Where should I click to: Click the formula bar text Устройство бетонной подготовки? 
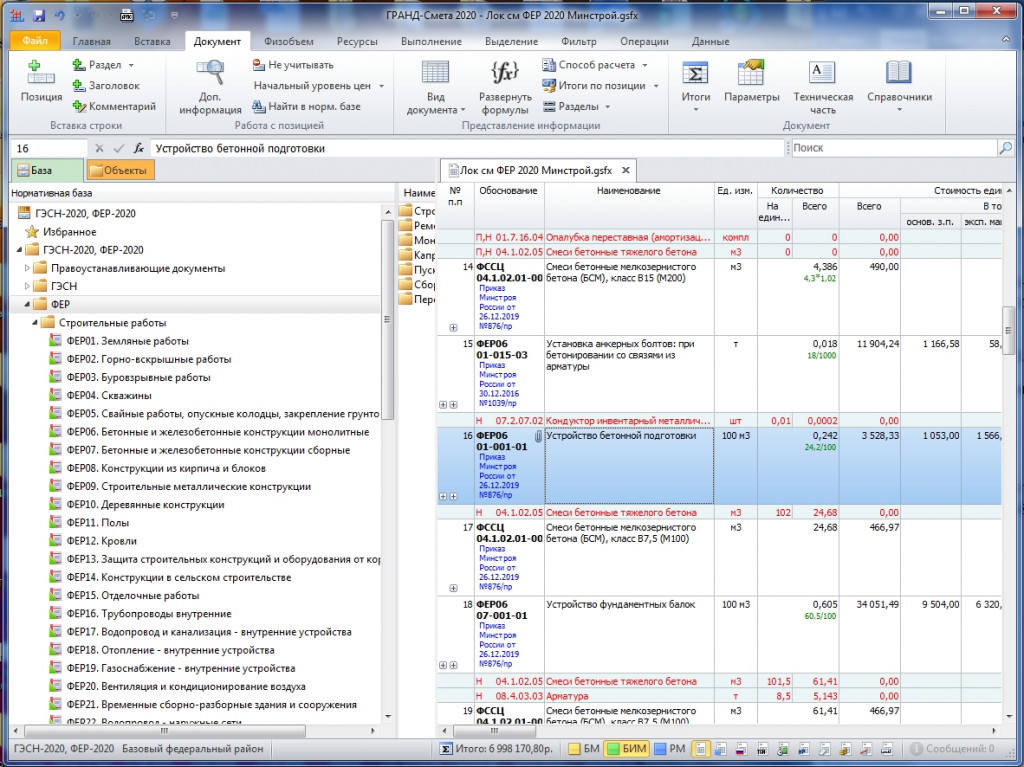pyautogui.click(x=240, y=148)
